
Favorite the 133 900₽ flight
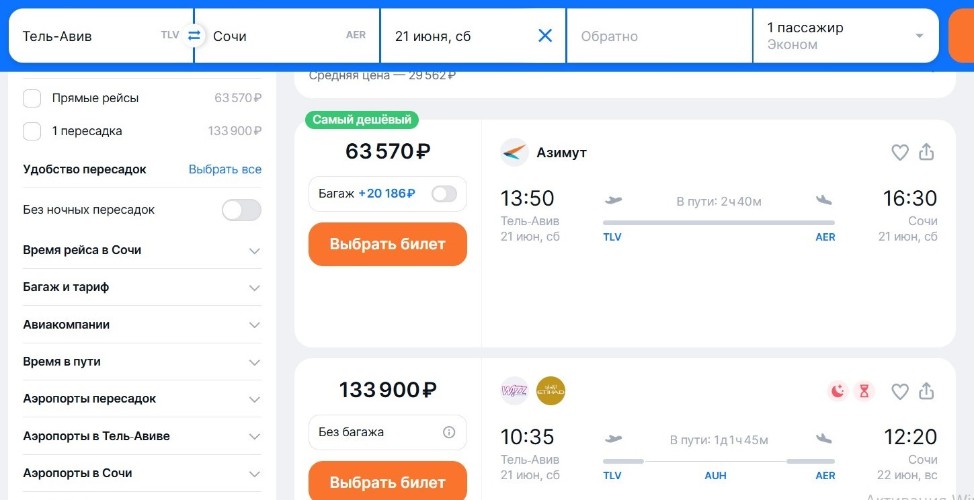(x=899, y=391)
